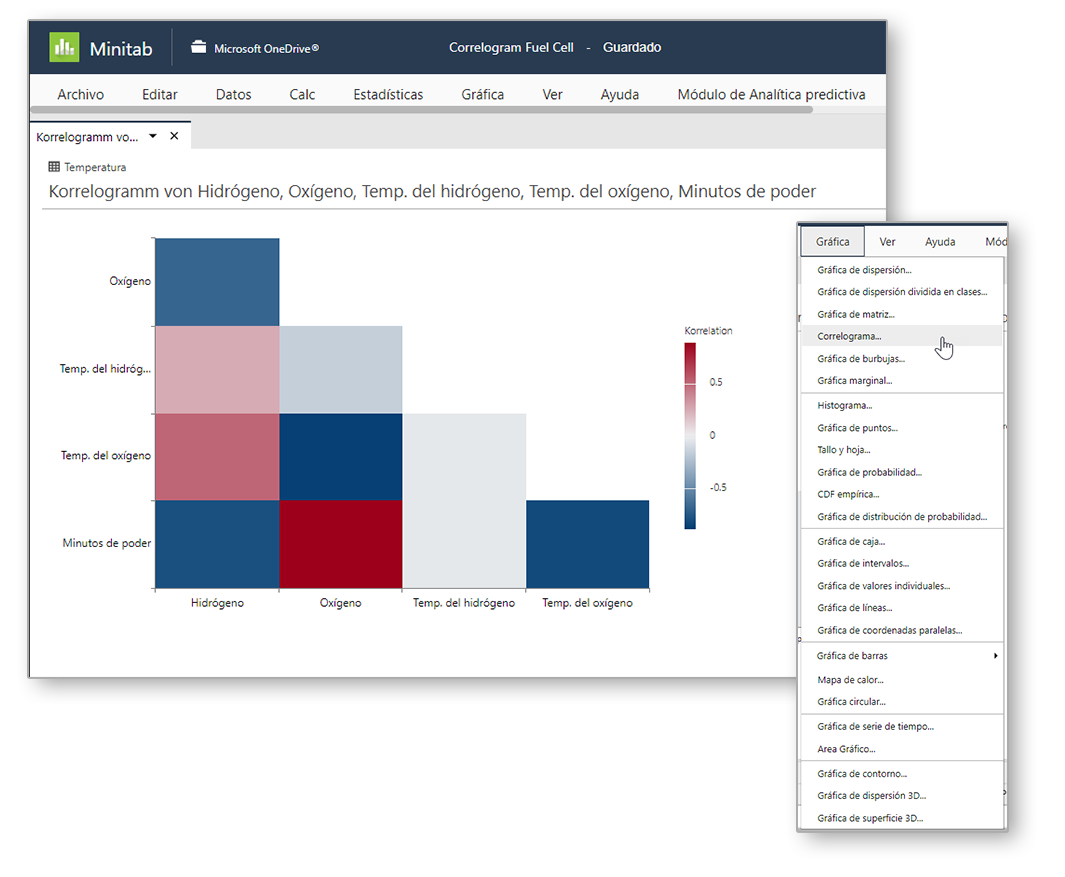Click the Calc menu item
Screen dimensions: 1065x877
(x=302, y=94)
